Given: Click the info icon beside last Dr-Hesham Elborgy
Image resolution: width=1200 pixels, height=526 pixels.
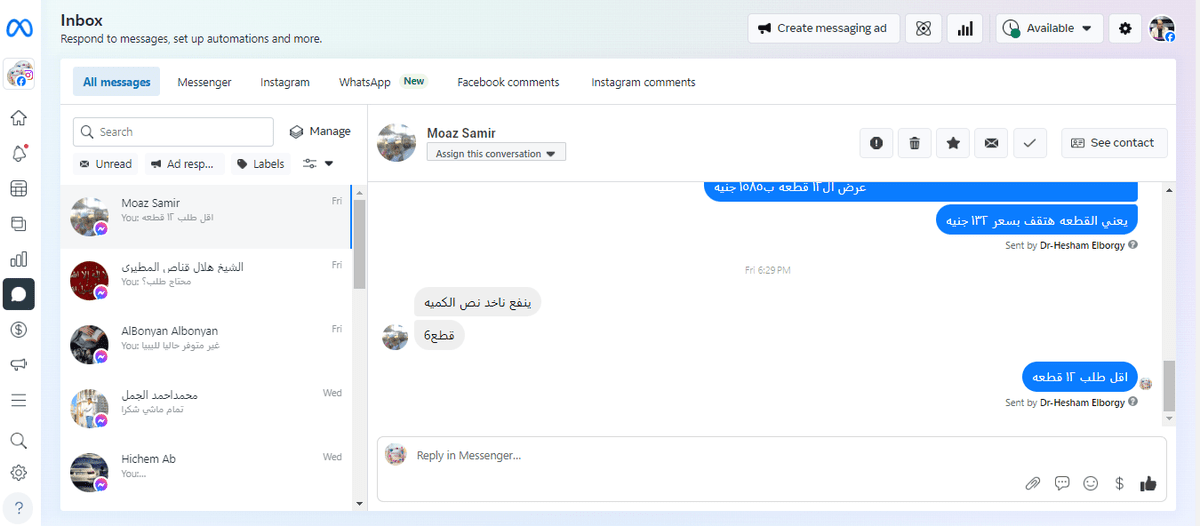Looking at the screenshot, I should [1133, 403].
